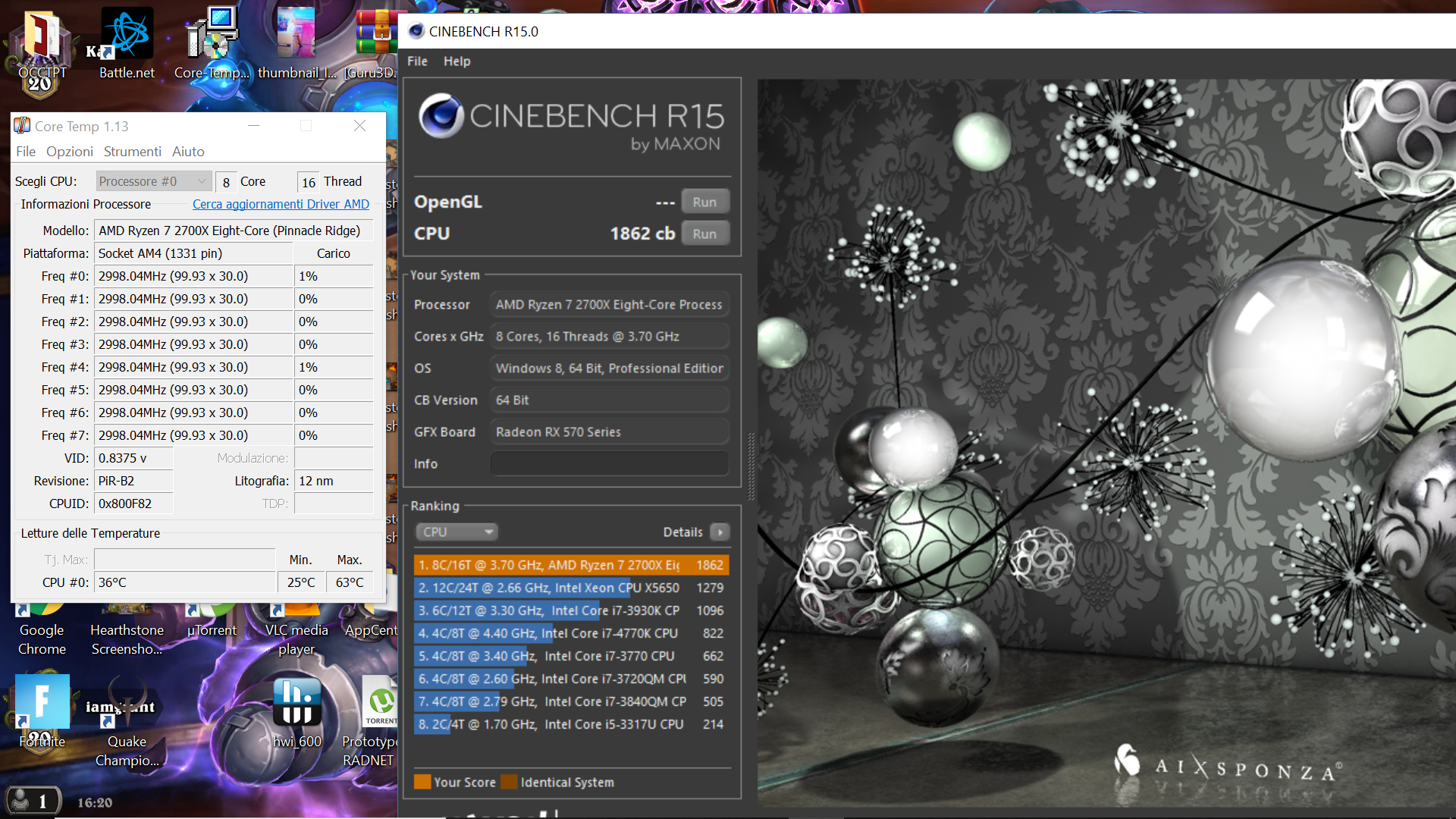Click the Cinebench title bar logo icon

(x=416, y=31)
